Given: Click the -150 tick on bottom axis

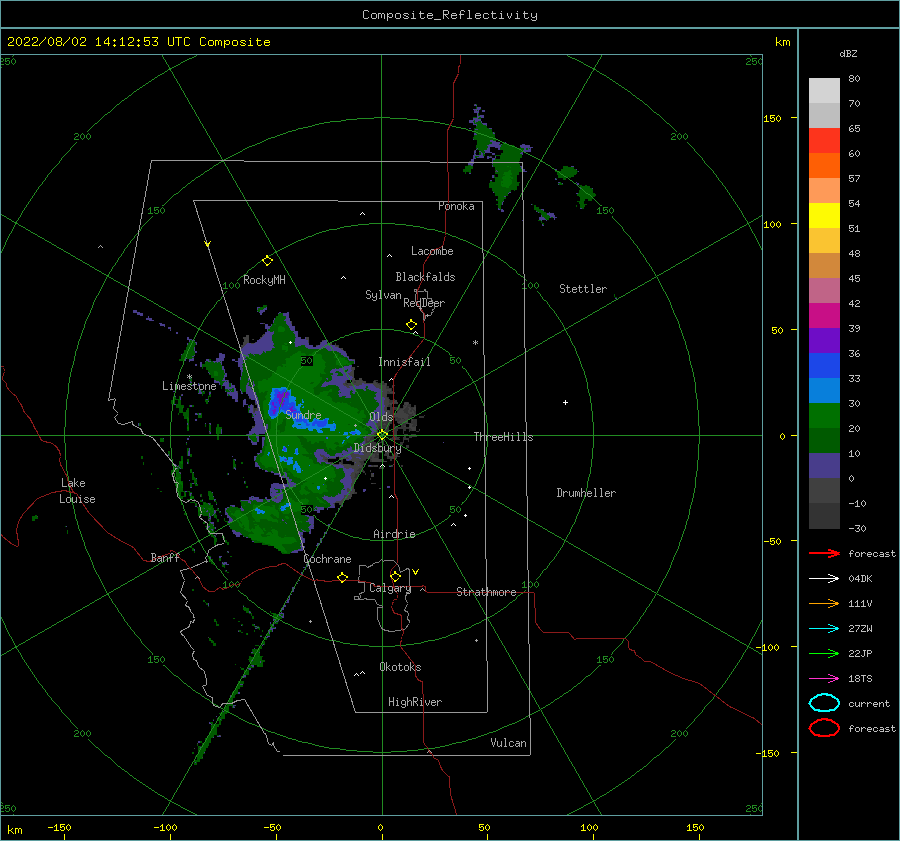Looking at the screenshot, I should click(x=59, y=827).
